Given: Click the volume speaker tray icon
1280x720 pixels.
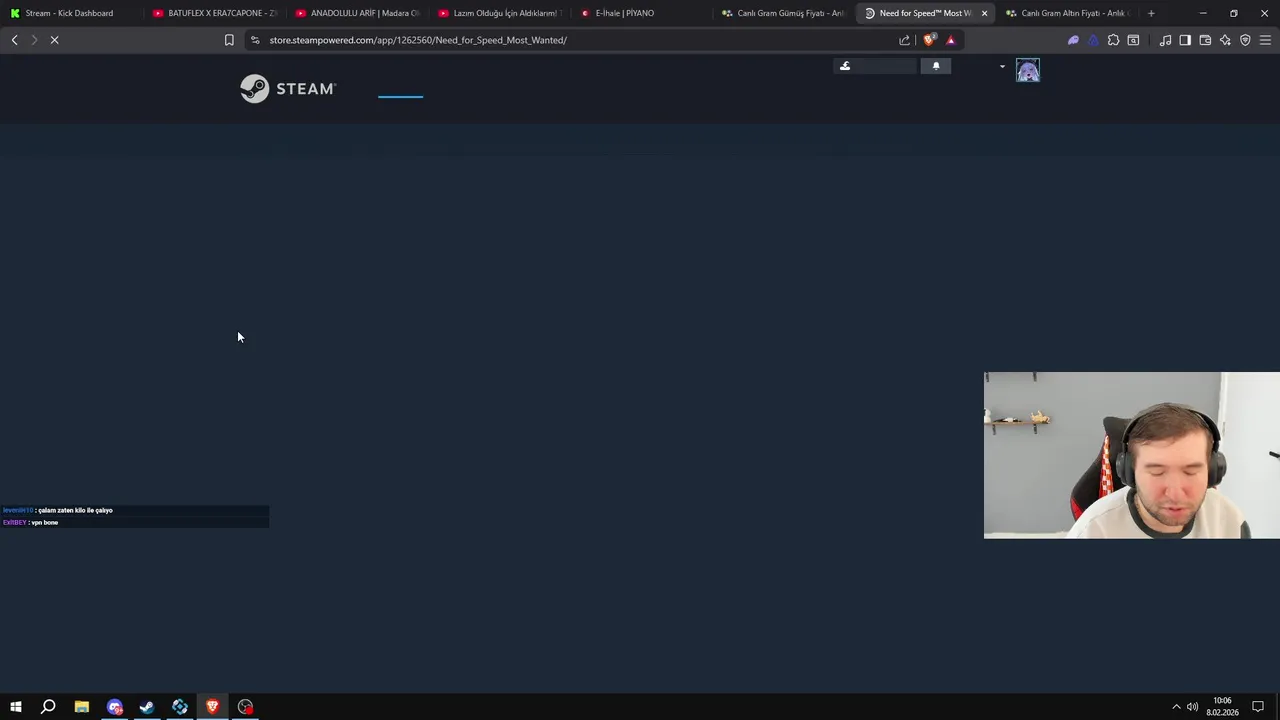Looking at the screenshot, I should (x=1192, y=707).
